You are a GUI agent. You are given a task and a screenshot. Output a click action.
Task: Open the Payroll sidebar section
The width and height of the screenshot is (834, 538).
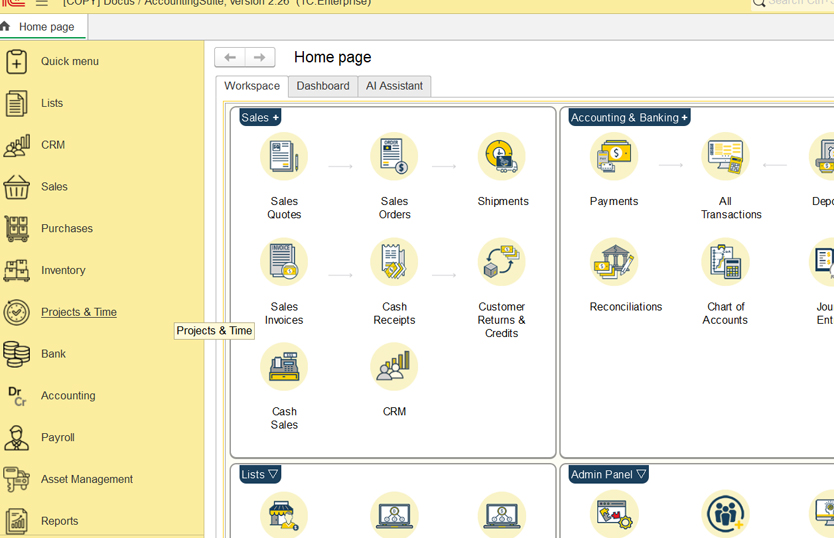pyautogui.click(x=57, y=437)
